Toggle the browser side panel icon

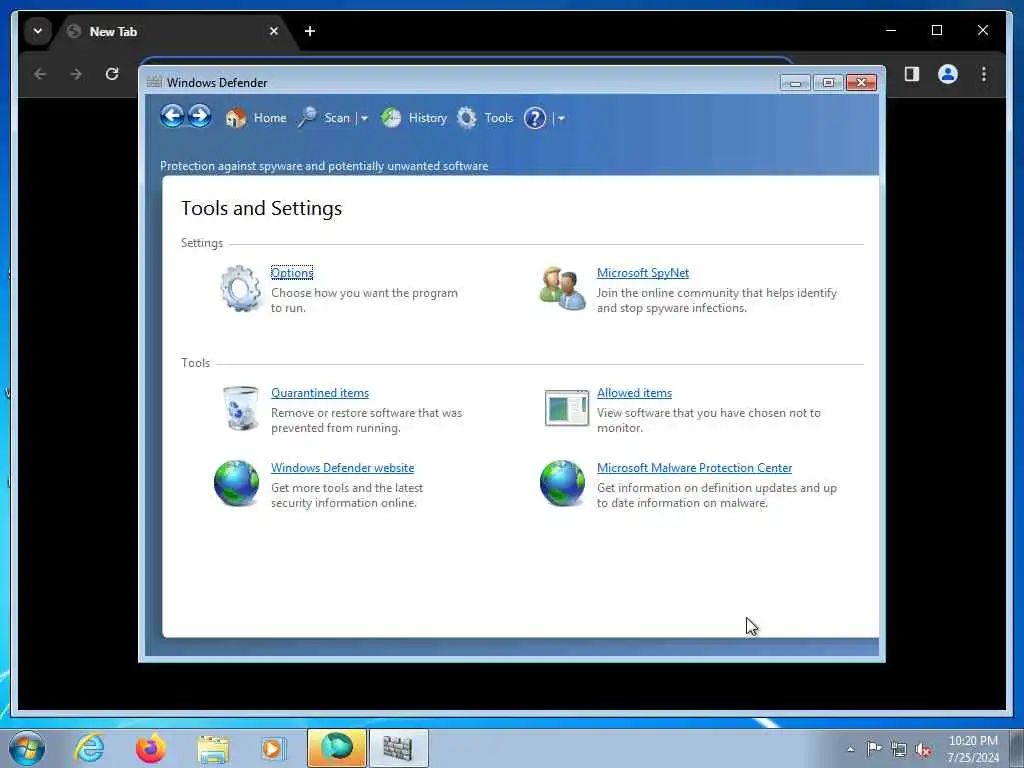point(912,74)
